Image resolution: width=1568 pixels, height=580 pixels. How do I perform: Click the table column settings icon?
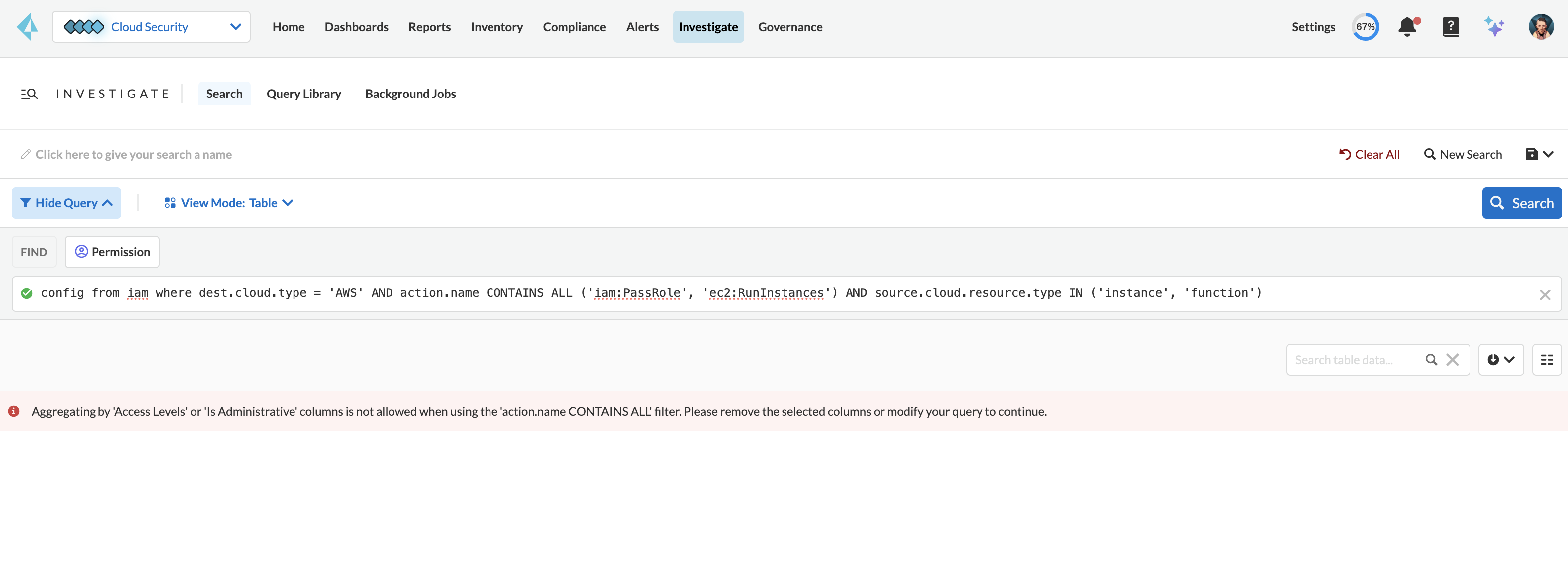(x=1547, y=360)
